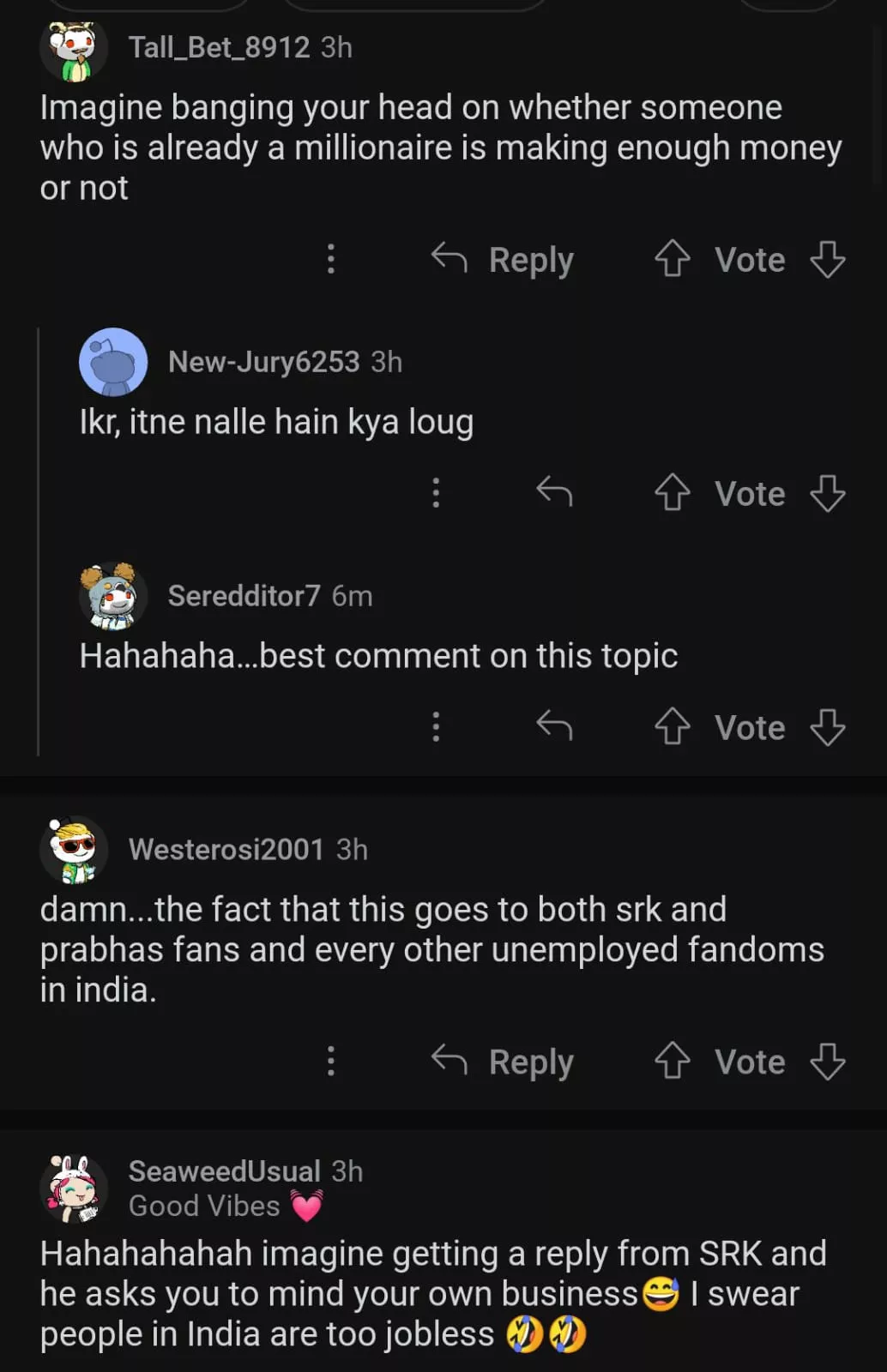The height and width of the screenshot is (1372, 887).
Task: Reply to Westerosi2001's comment
Action: click(504, 1061)
